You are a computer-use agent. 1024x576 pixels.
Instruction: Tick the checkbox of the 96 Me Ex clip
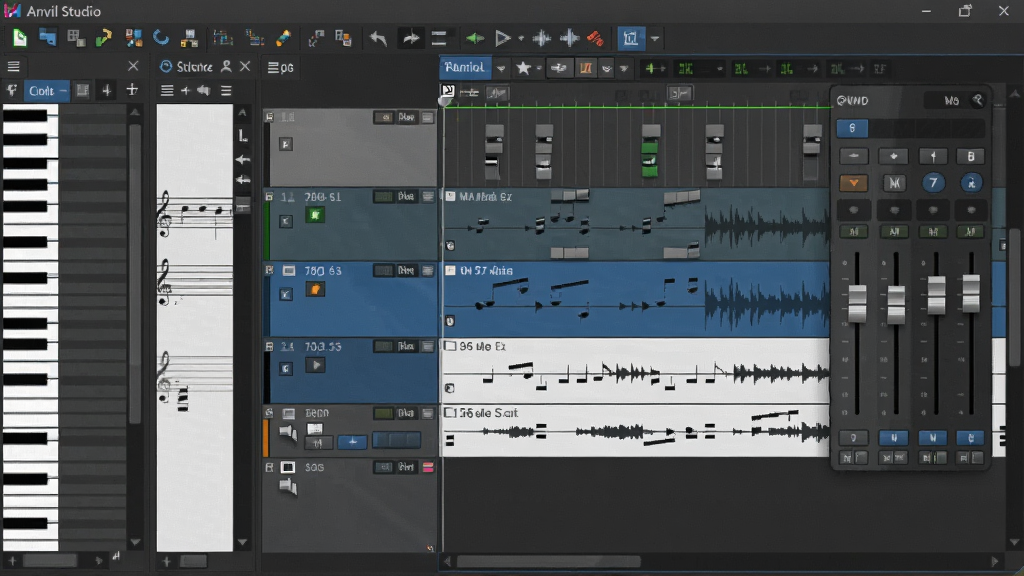[450, 346]
